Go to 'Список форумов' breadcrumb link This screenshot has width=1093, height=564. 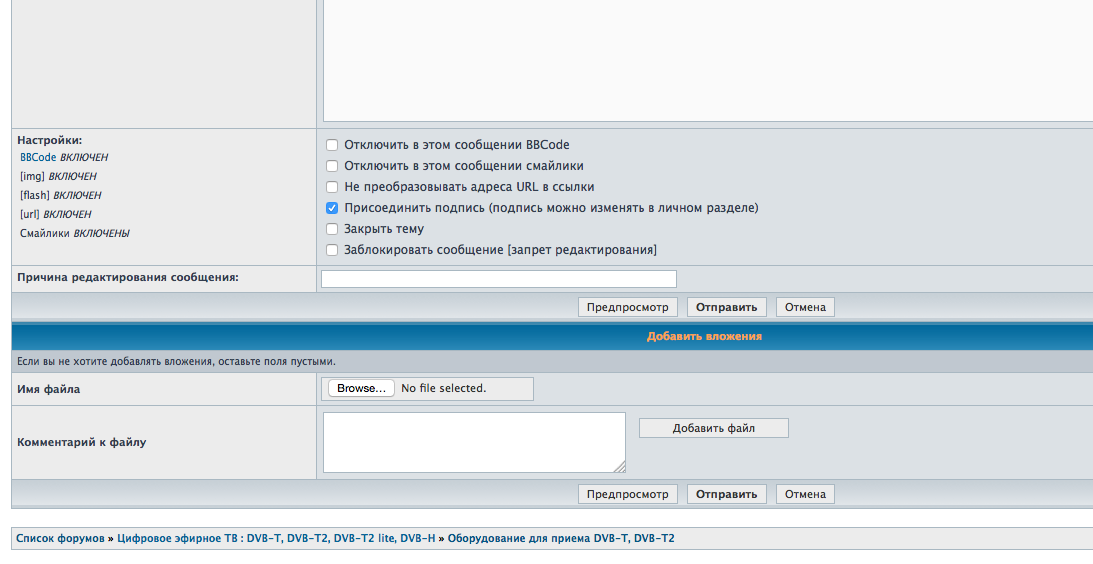pos(60,538)
